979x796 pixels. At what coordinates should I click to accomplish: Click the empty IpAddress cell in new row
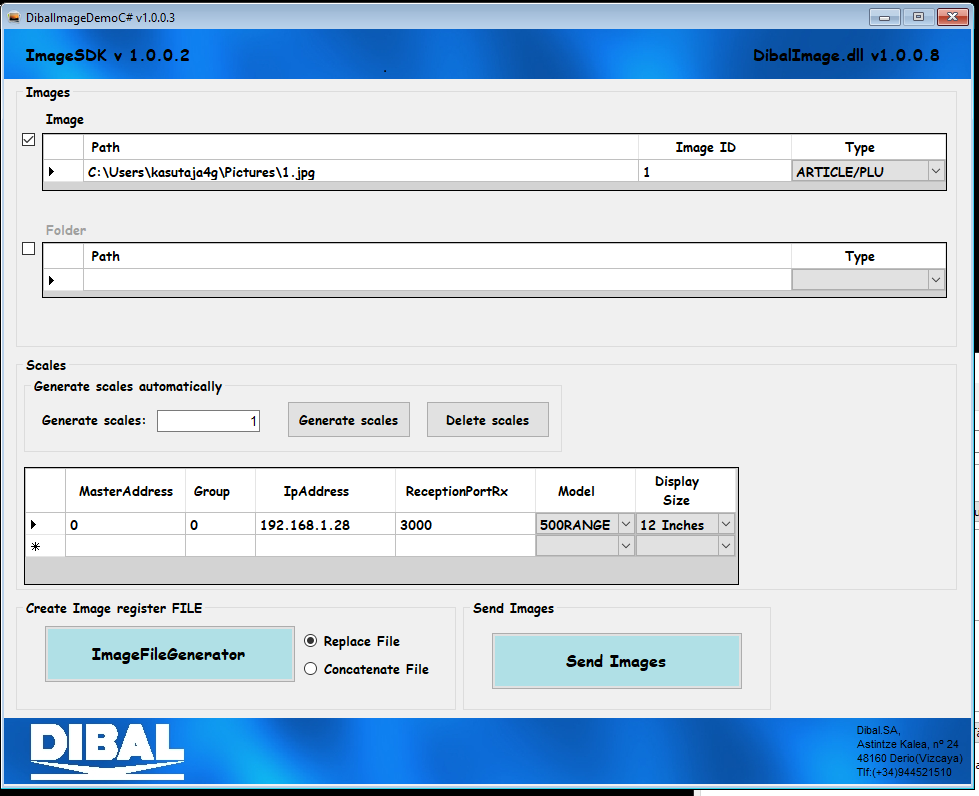[325, 546]
